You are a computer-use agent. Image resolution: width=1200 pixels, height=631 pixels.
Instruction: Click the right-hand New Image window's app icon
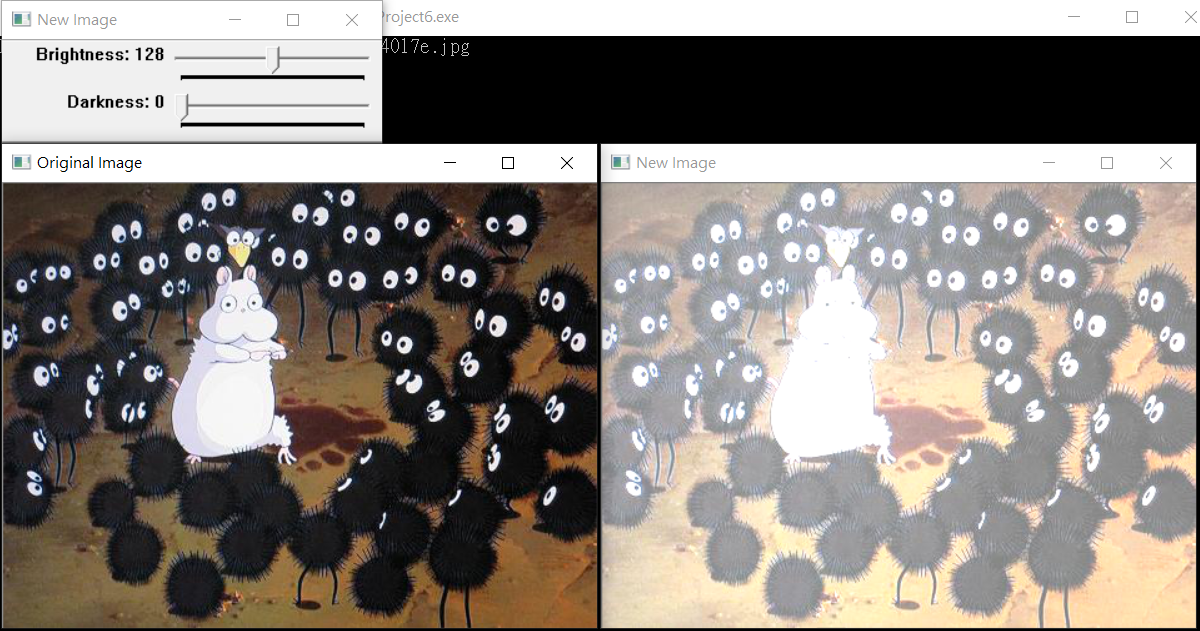[620, 162]
